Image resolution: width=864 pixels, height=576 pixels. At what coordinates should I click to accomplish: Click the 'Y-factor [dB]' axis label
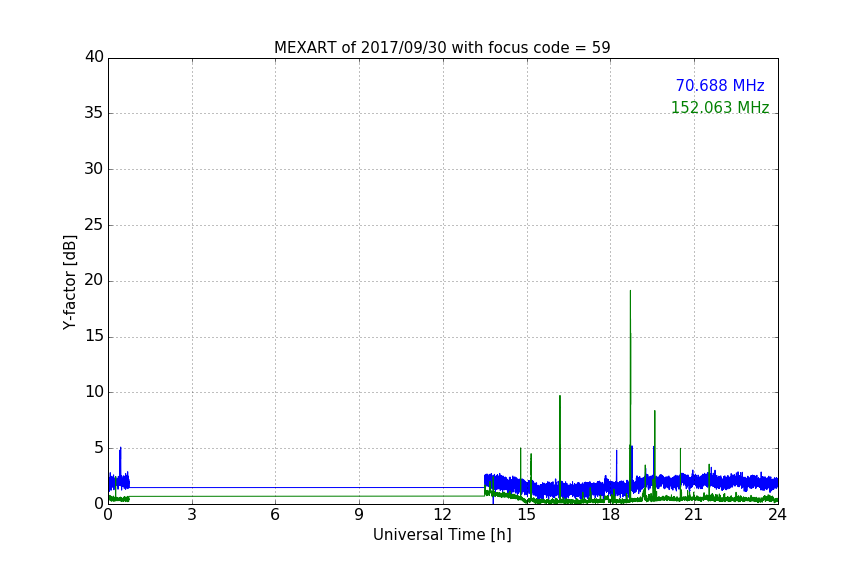click(x=69, y=282)
